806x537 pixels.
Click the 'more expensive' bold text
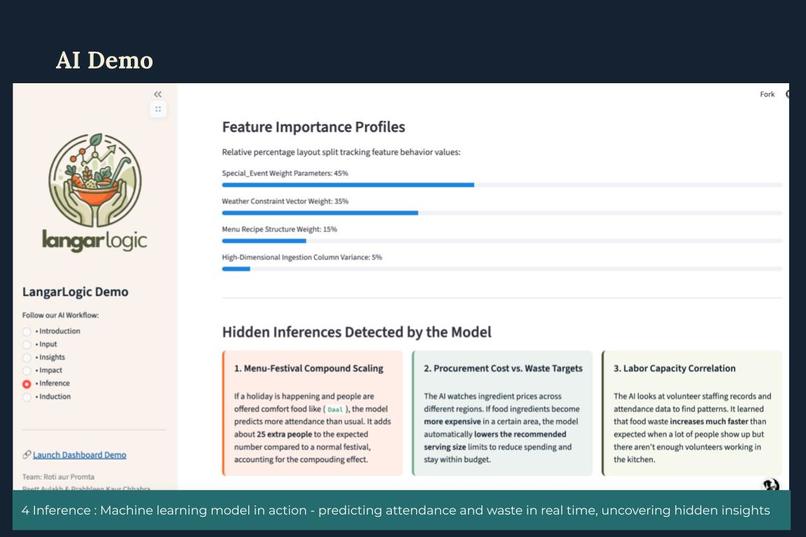[452, 421]
